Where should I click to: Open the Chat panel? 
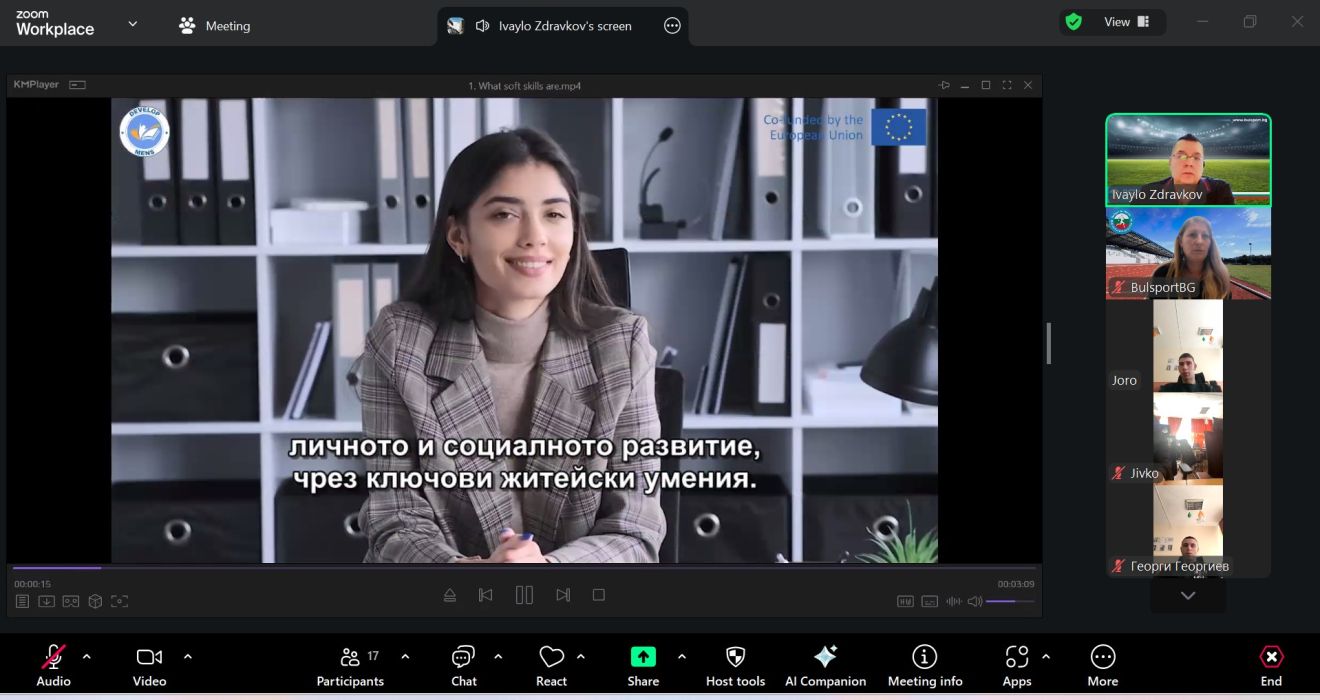[463, 665]
